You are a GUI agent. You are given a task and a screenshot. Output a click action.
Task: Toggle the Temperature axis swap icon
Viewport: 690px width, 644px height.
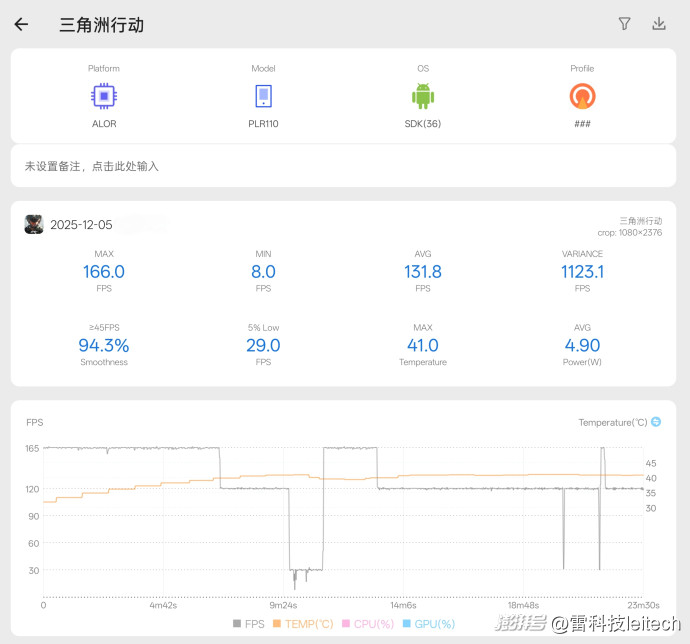click(656, 422)
